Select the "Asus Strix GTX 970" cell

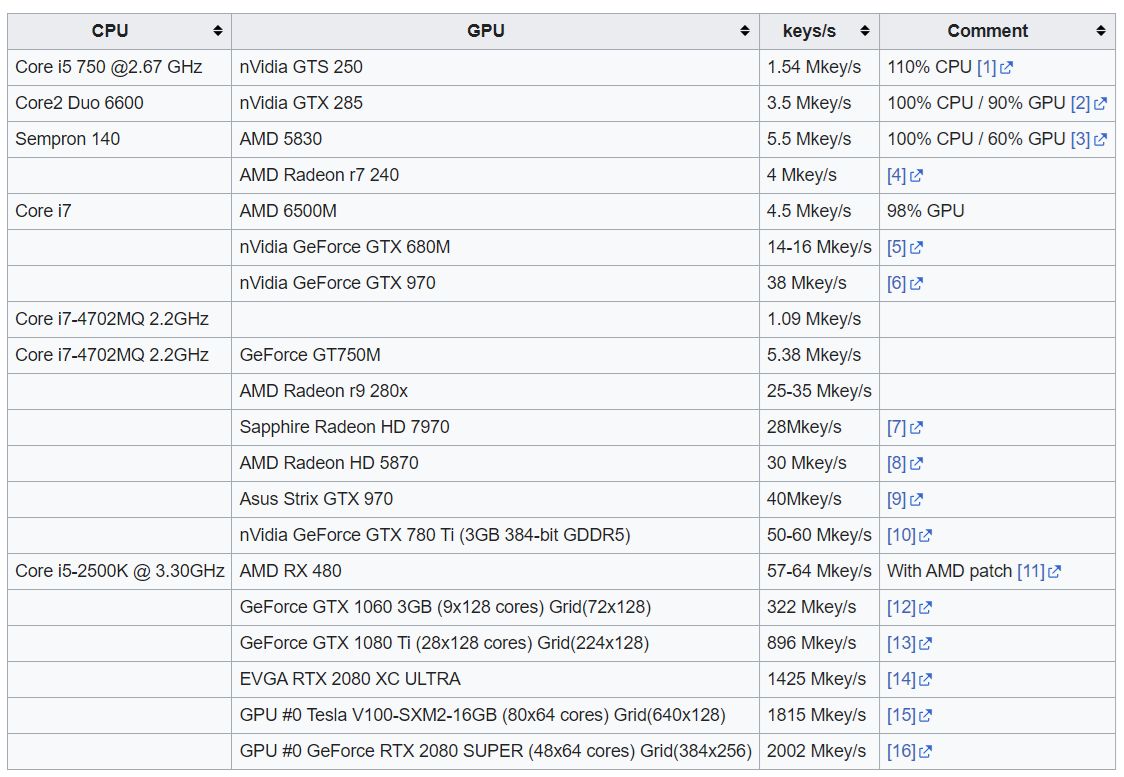pyautogui.click(x=495, y=499)
